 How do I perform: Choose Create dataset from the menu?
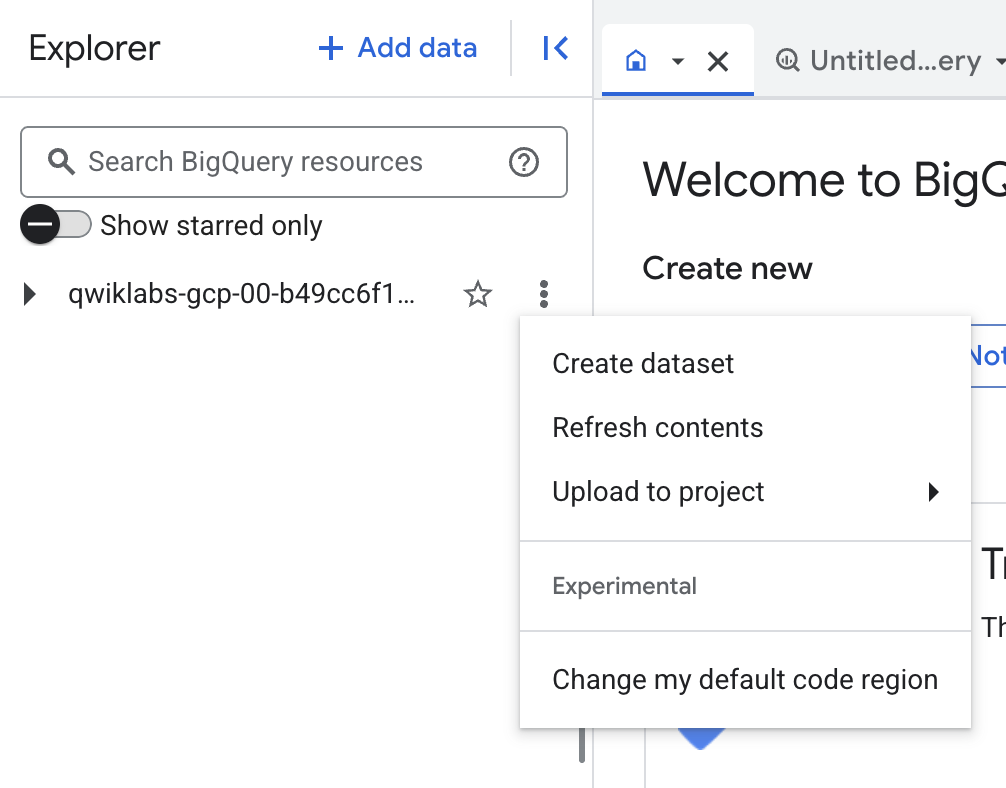745,364
